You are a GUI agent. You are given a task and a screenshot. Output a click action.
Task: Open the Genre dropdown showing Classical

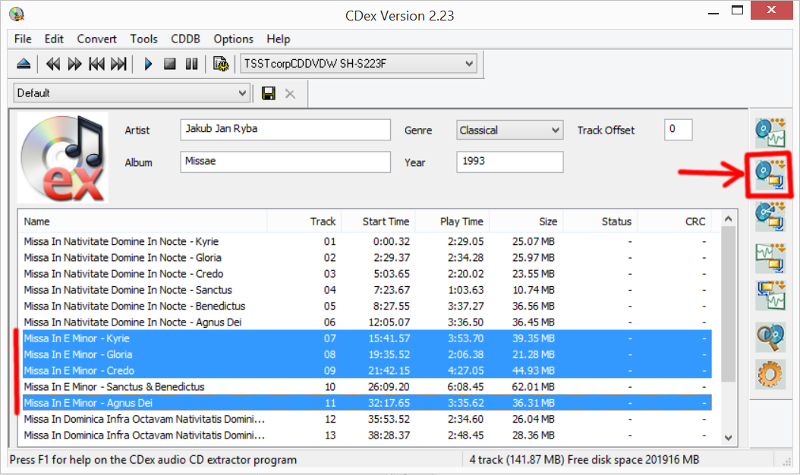point(509,130)
